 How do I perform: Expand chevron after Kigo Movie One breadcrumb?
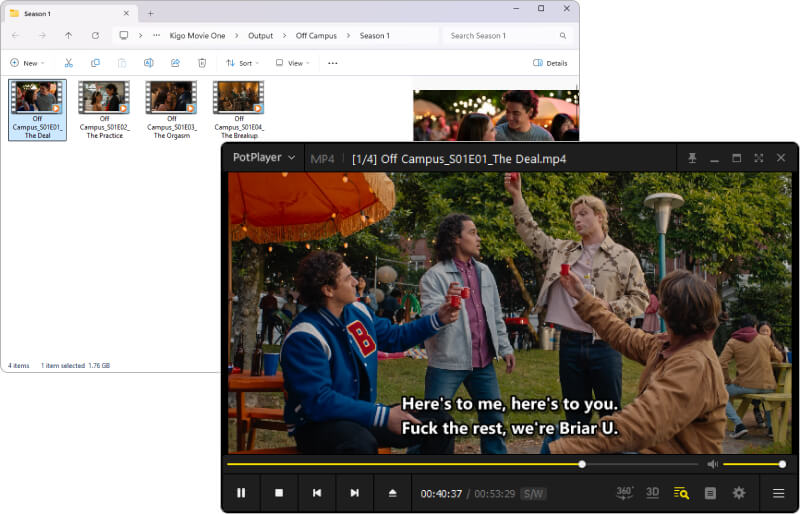pos(237,36)
